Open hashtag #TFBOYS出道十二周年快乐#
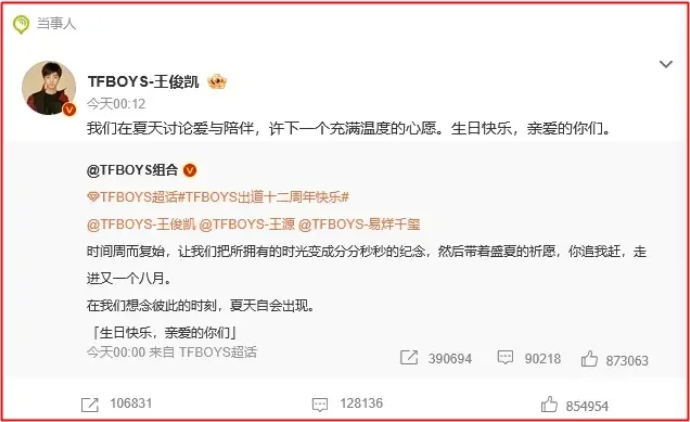The width and height of the screenshot is (690, 422). [x=264, y=197]
